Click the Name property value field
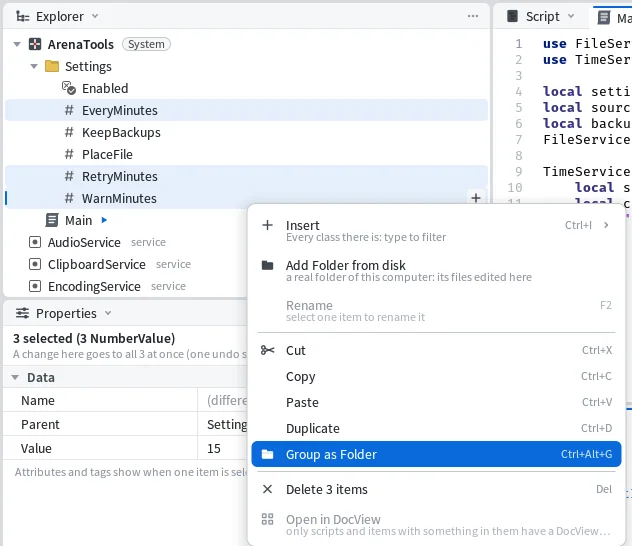The image size is (632, 546). pos(222,400)
